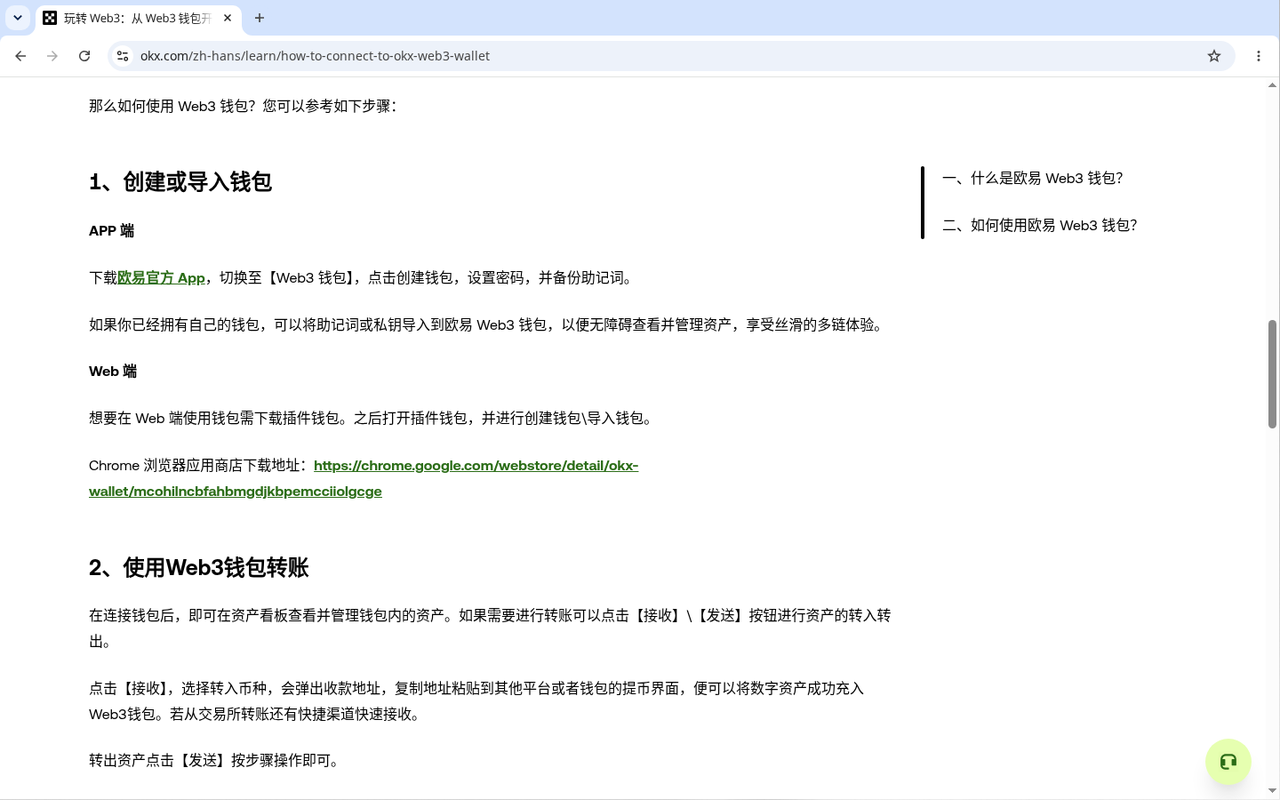Click the paragraph starting 点击【接收】,选择转入币种
This screenshot has width=1280, height=800.
[476, 701]
